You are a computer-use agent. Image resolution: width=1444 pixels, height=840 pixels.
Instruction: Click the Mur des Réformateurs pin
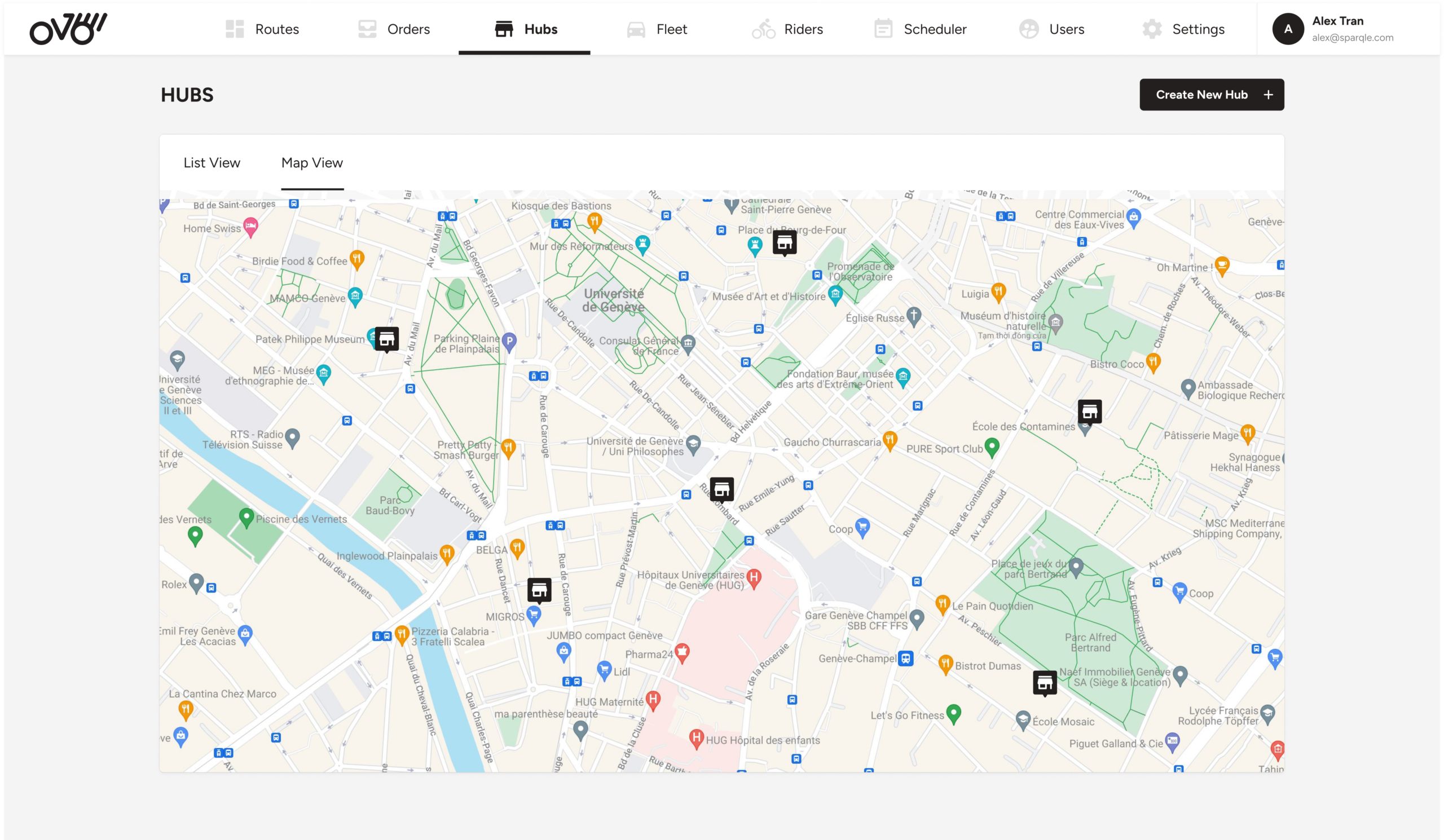(x=643, y=245)
